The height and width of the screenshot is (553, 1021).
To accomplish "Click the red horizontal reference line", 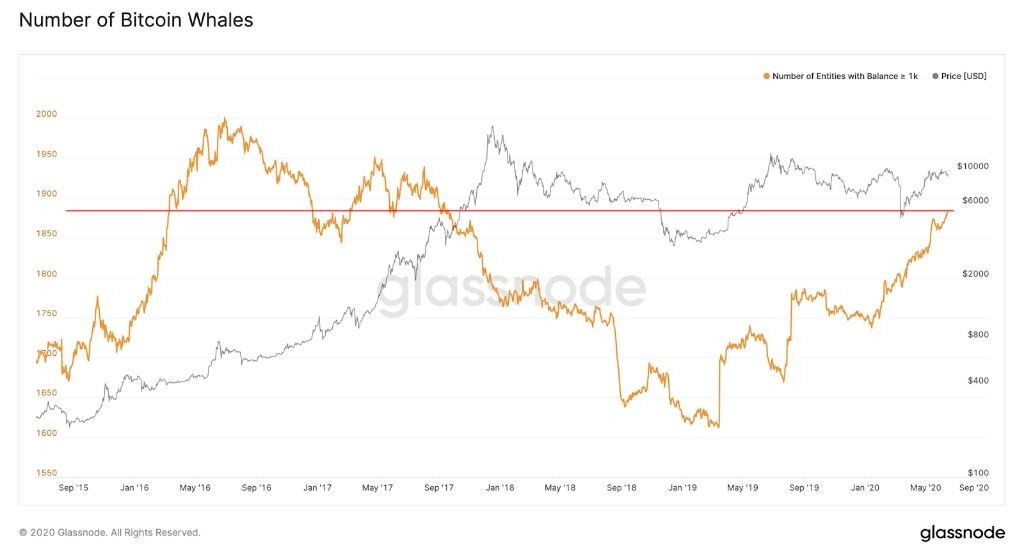I will click(509, 210).
